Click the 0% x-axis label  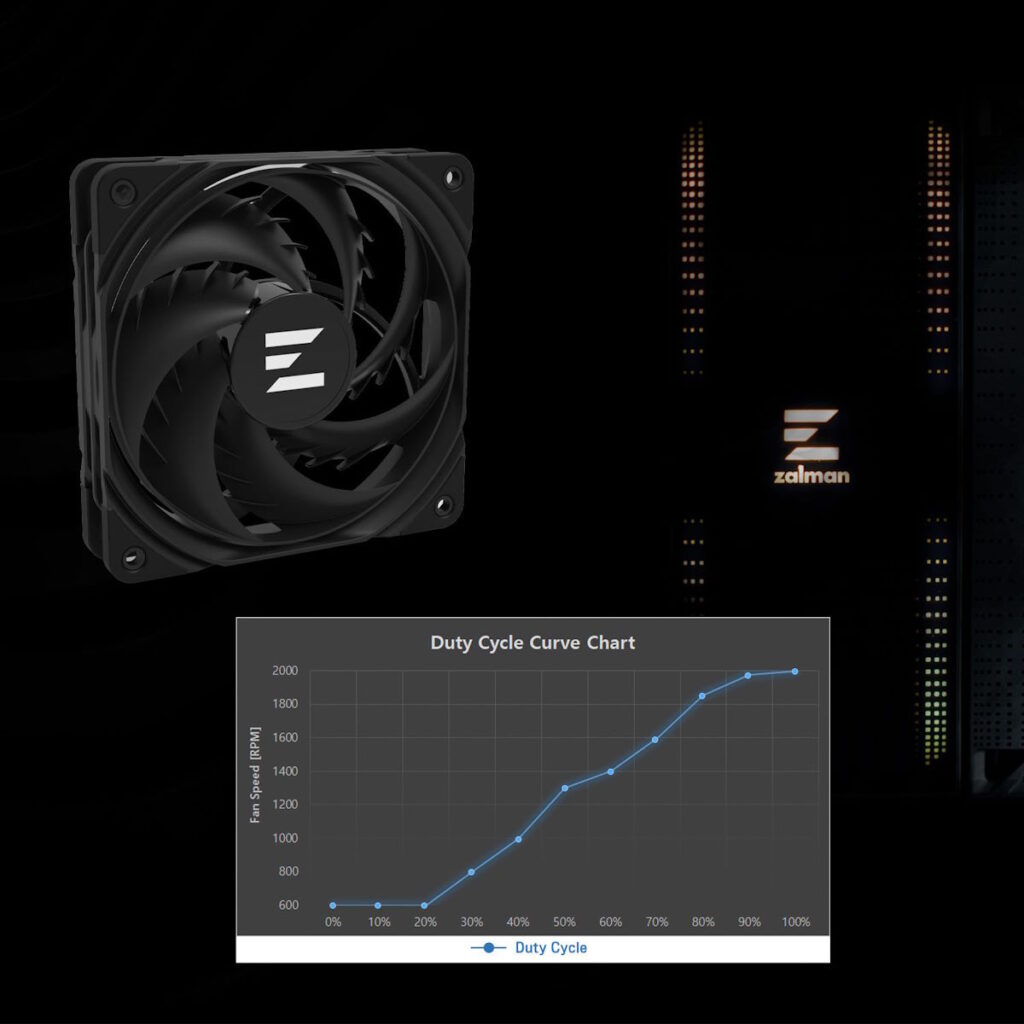(333, 922)
